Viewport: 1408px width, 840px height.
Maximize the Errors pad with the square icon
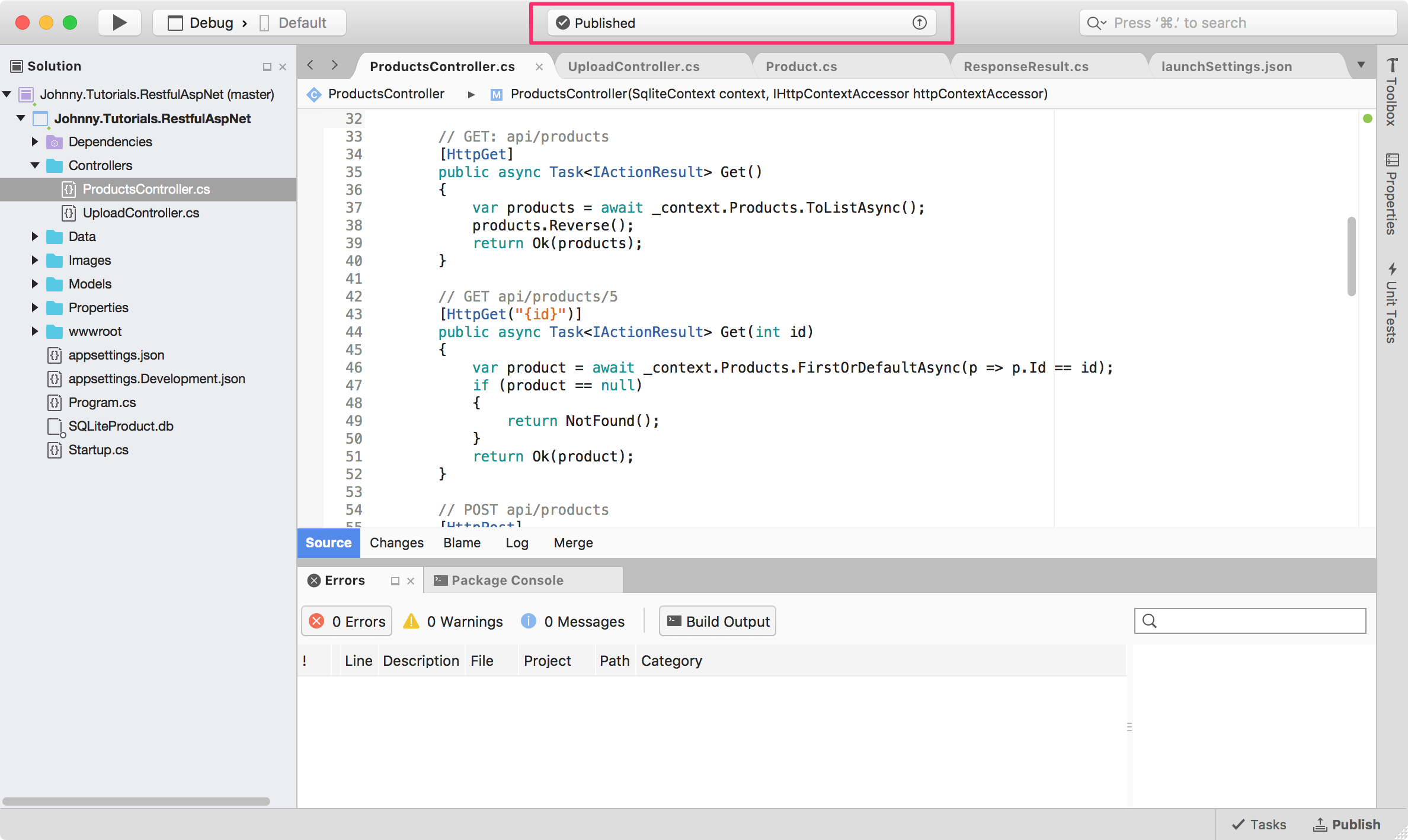tap(395, 581)
